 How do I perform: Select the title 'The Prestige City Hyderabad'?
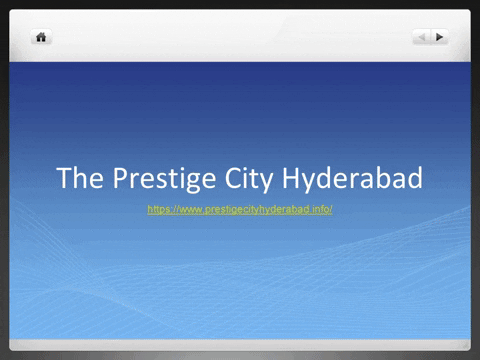point(240,178)
